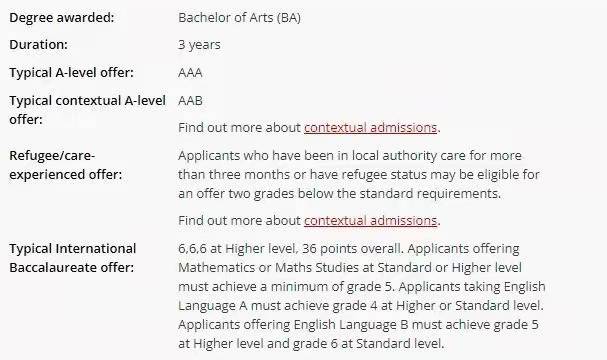The height and width of the screenshot is (360, 607).
Task: Click 'two grades below the standard requirements' text
Action: (x=364, y=193)
